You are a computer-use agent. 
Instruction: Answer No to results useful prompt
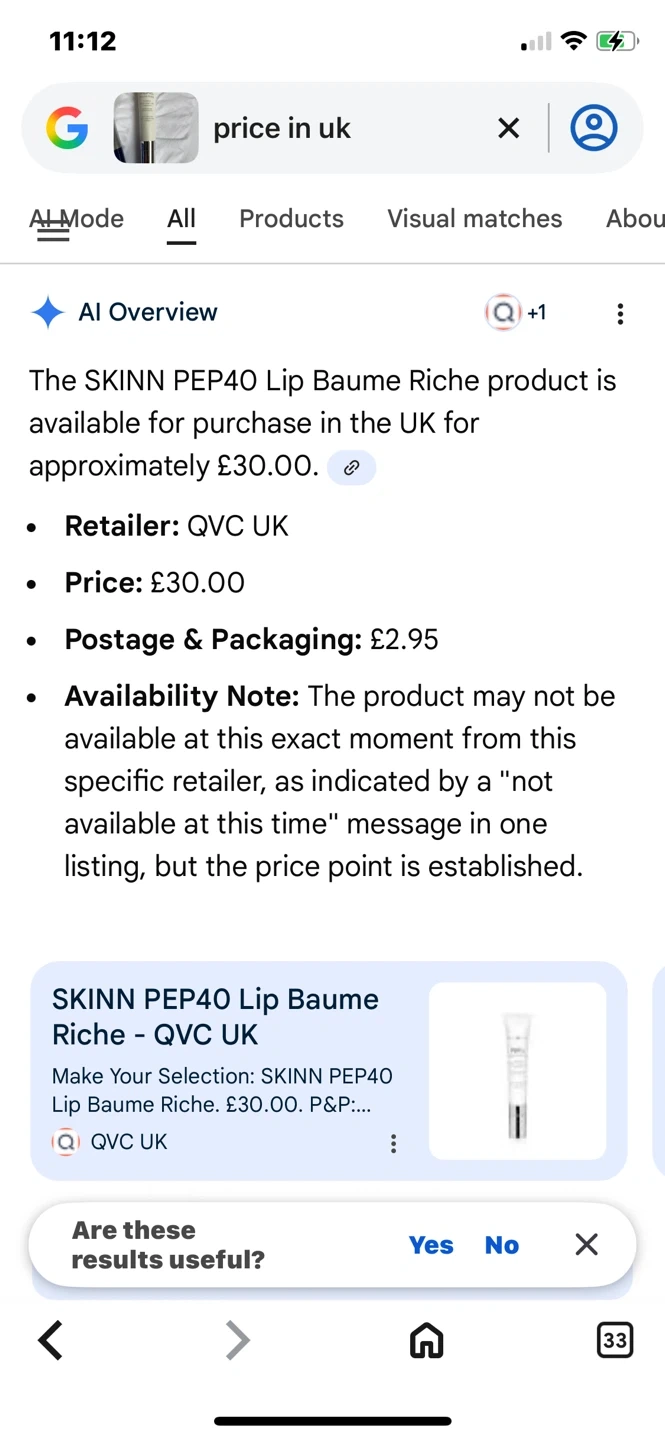[502, 1245]
